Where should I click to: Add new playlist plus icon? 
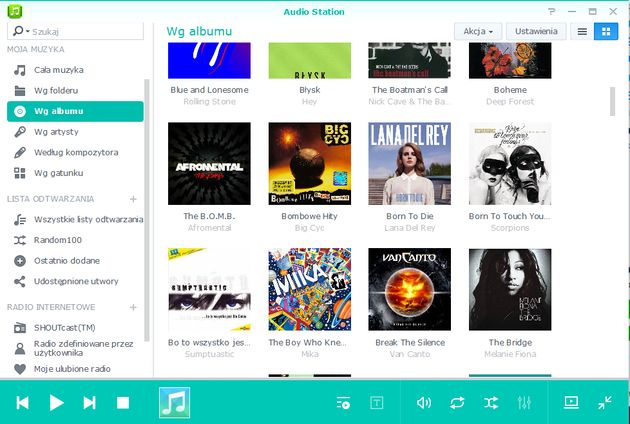click(x=133, y=199)
